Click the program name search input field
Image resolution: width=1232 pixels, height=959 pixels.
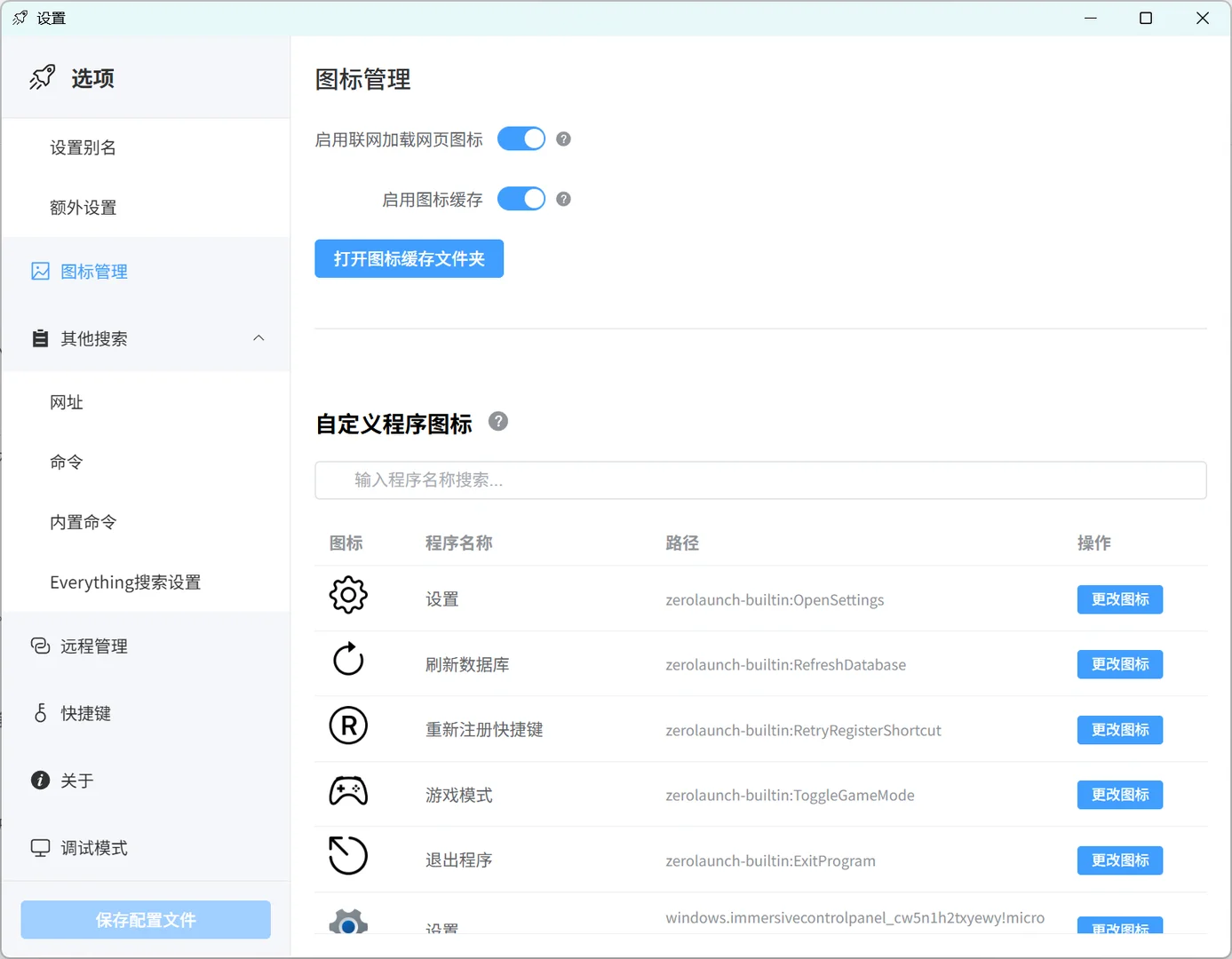pyautogui.click(x=759, y=480)
